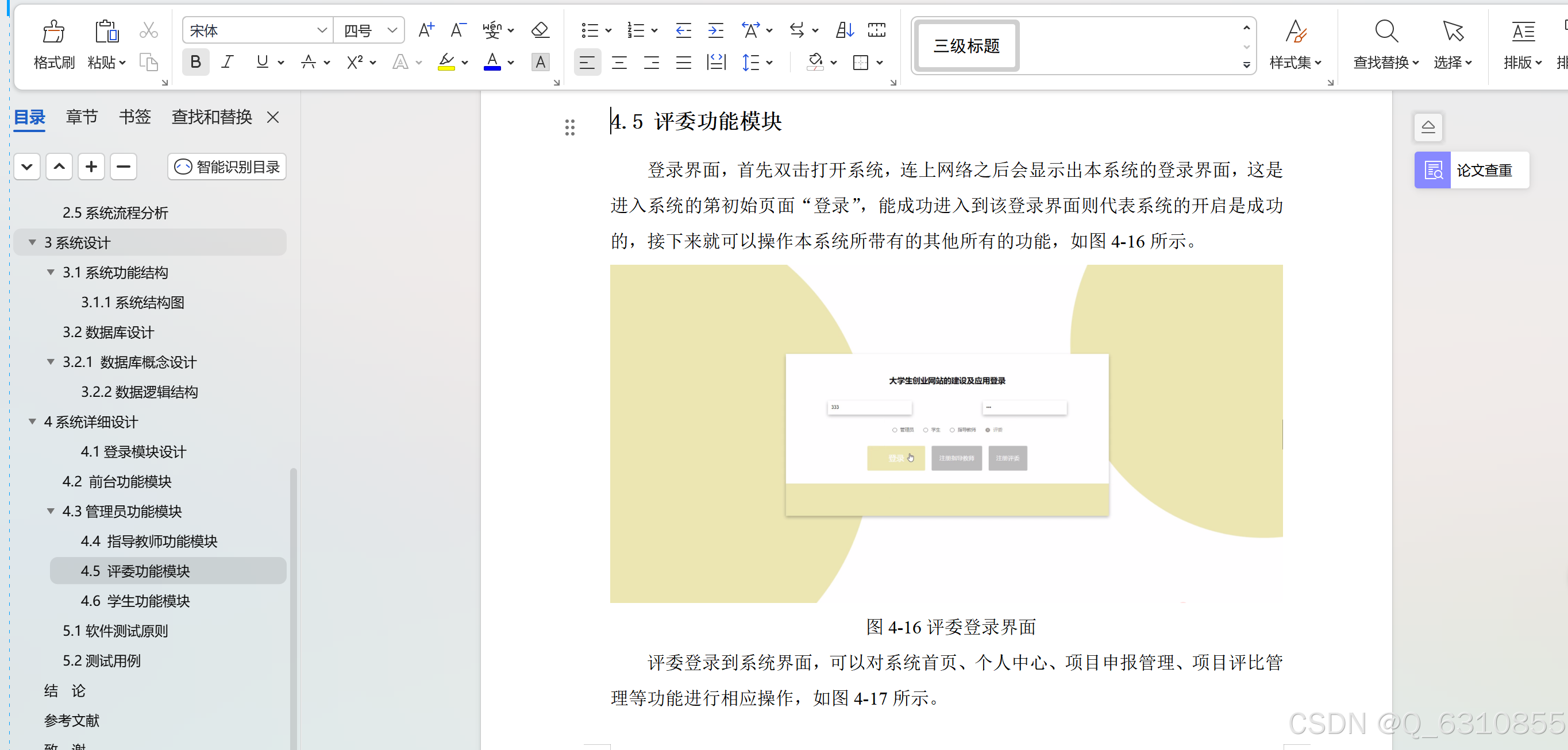Switch to the 章节 tab

coord(82,117)
